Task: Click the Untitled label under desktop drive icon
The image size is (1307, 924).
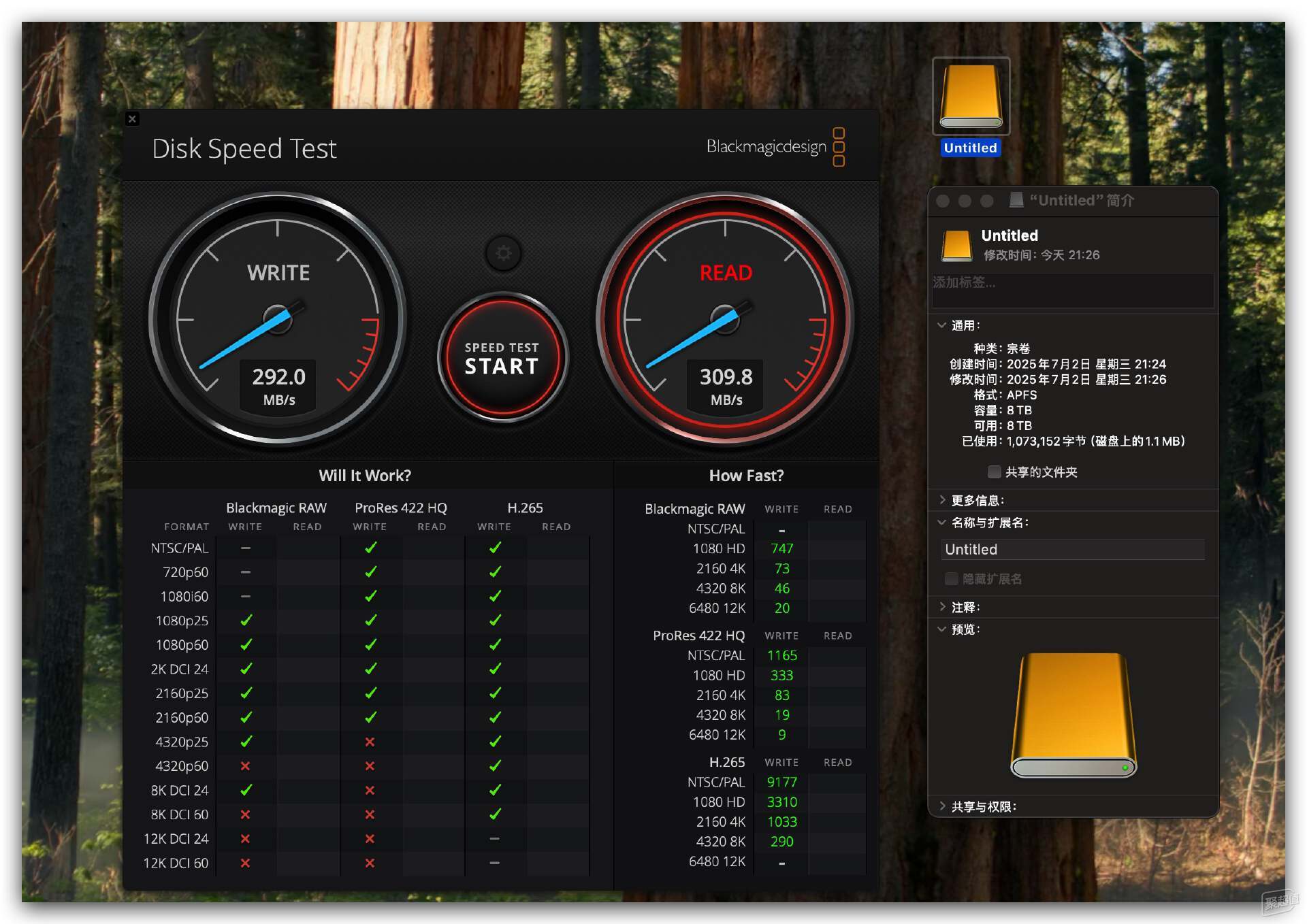Action: click(x=970, y=148)
